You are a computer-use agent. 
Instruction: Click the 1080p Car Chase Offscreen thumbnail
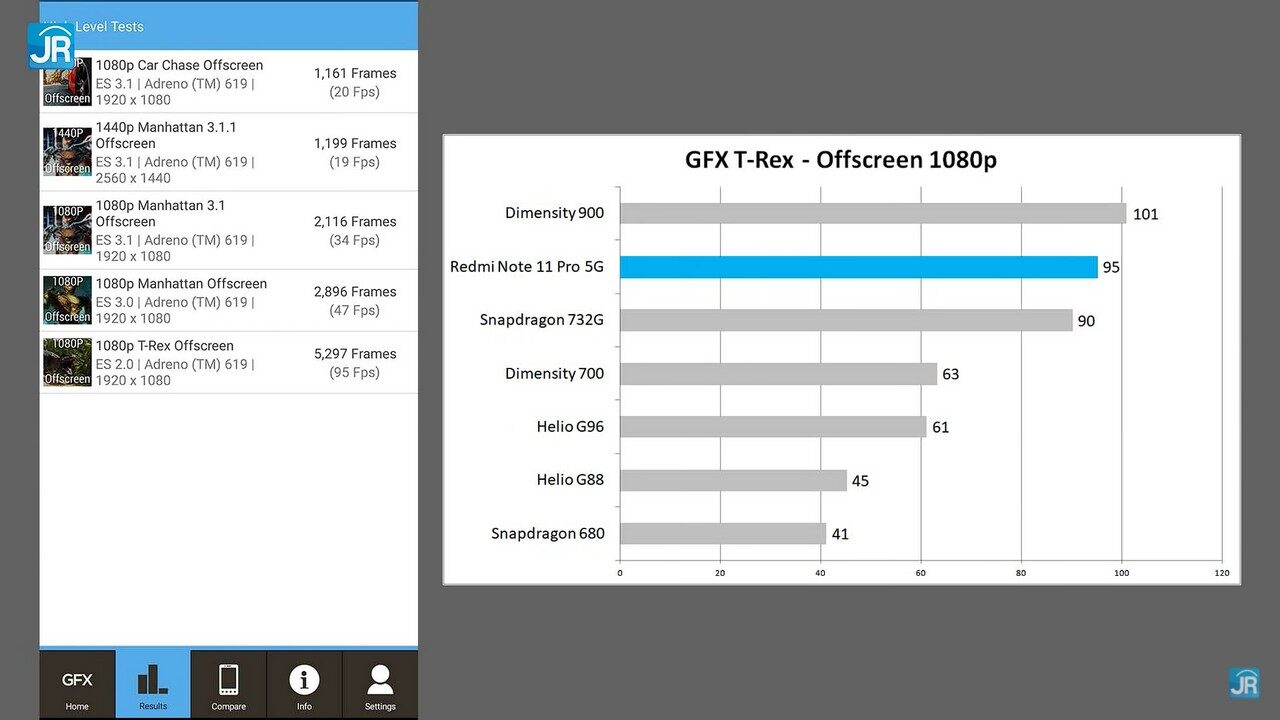click(x=66, y=81)
